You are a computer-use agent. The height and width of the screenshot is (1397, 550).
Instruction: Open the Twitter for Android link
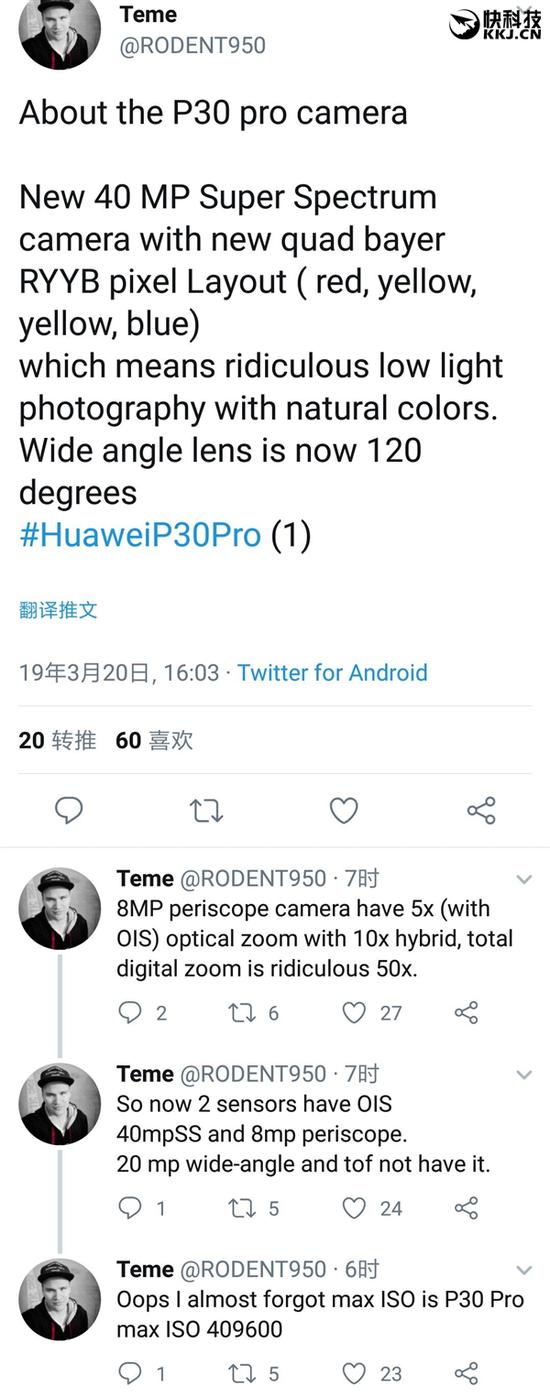(x=332, y=672)
